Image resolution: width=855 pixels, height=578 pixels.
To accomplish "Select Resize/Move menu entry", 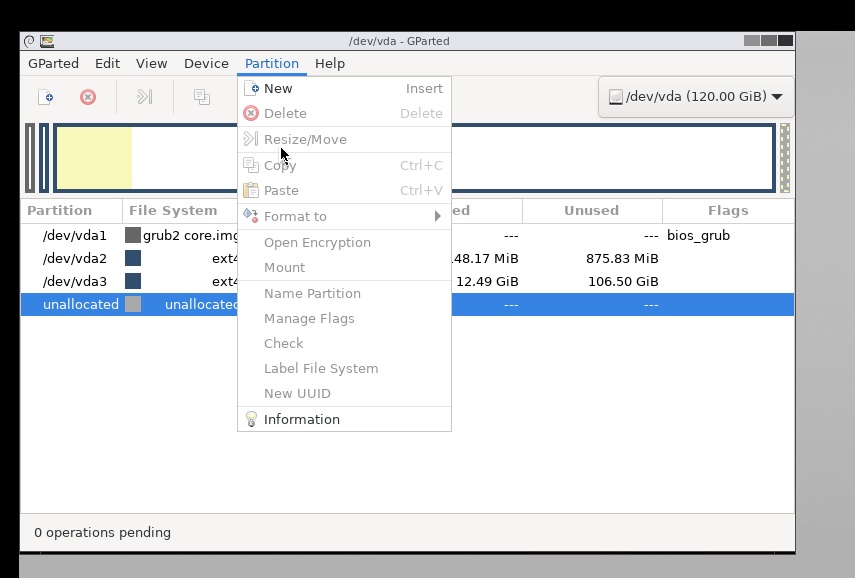I will [344, 140].
